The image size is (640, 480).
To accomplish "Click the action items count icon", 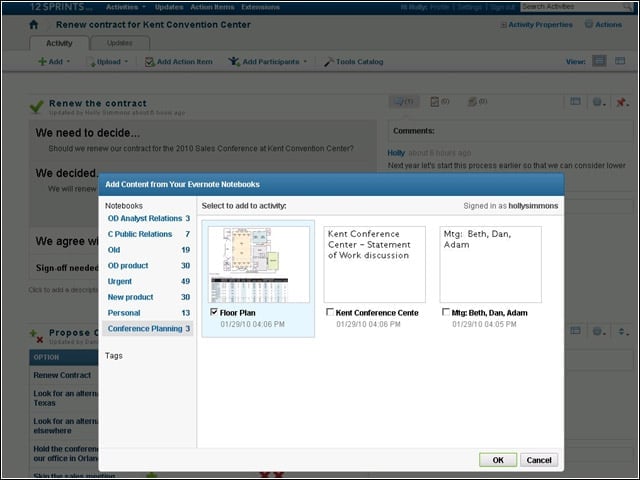I will (440, 101).
